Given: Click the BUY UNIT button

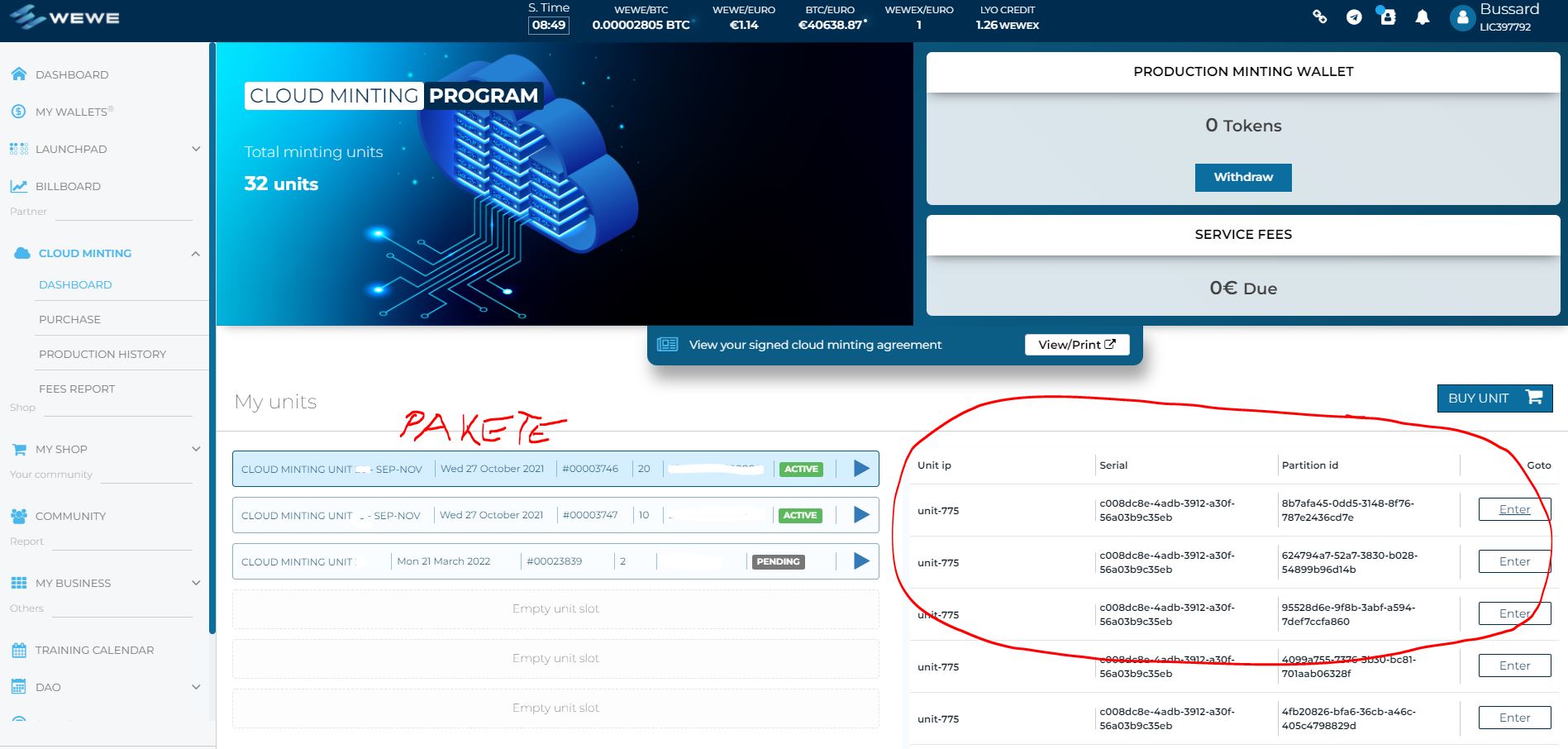Looking at the screenshot, I should click(1494, 398).
